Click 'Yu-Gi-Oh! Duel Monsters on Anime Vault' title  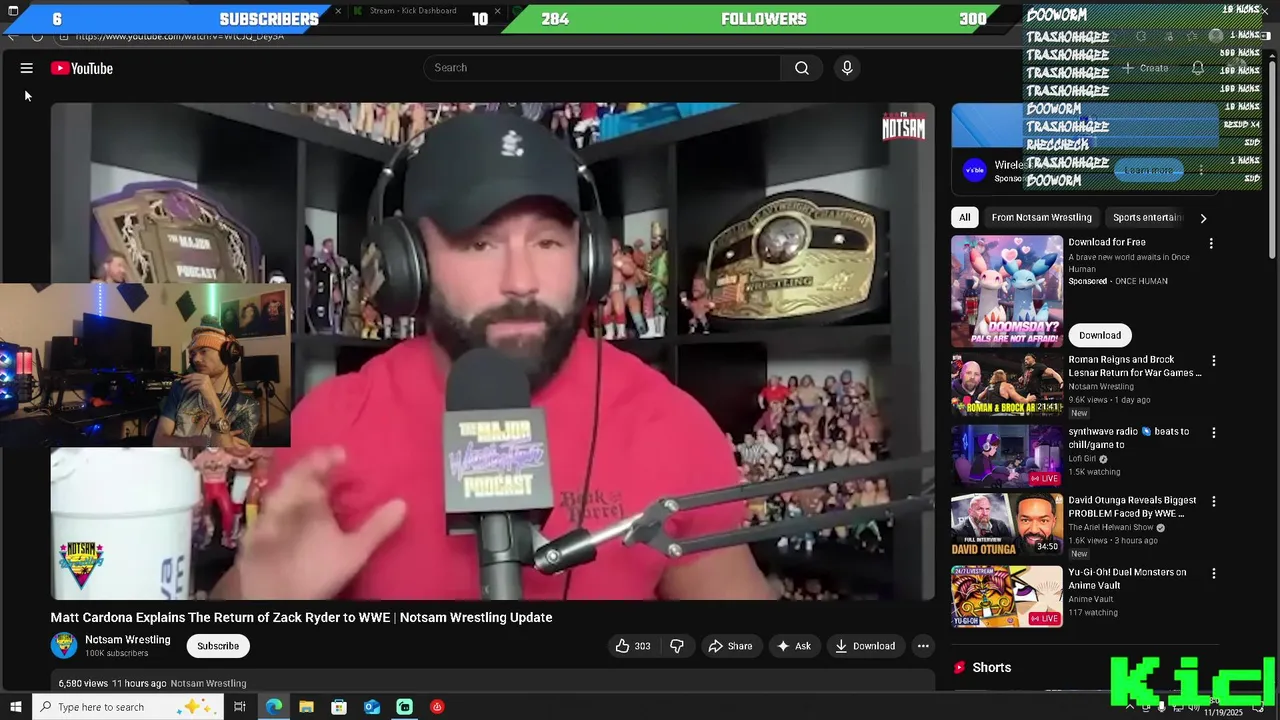(x=1127, y=579)
